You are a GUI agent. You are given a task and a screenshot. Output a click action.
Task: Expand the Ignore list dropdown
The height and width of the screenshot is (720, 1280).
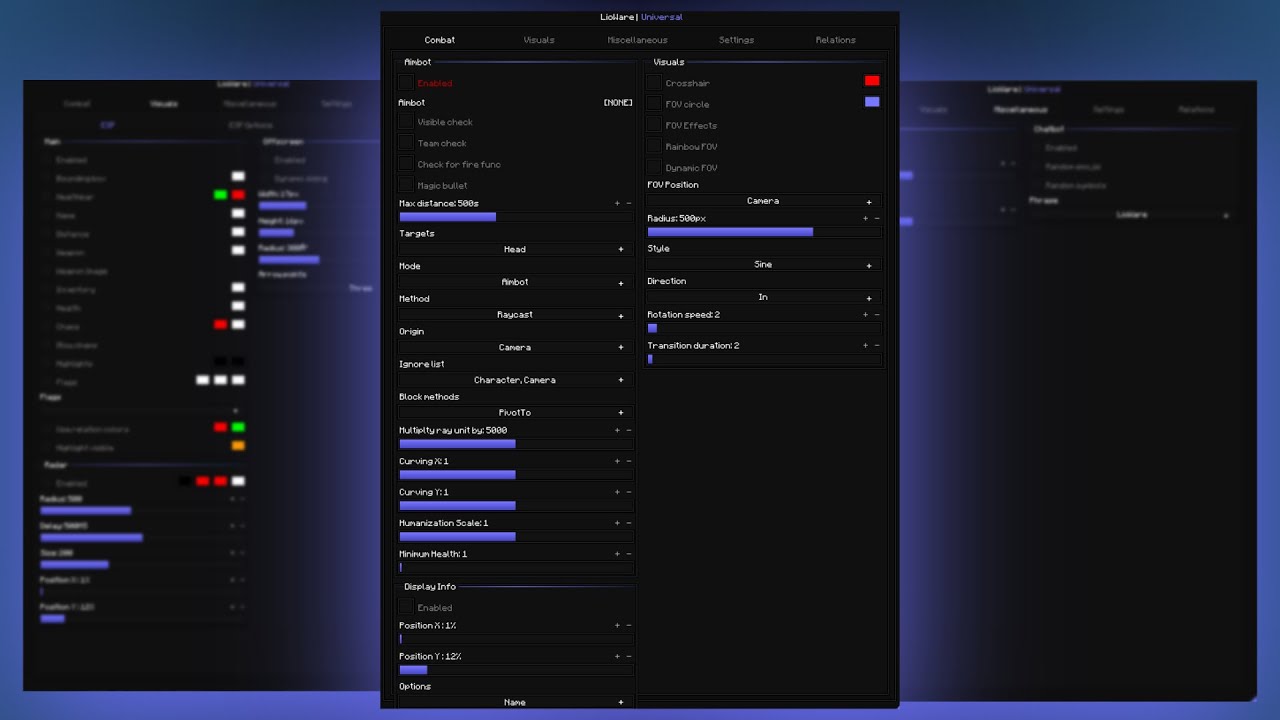[x=516, y=380]
